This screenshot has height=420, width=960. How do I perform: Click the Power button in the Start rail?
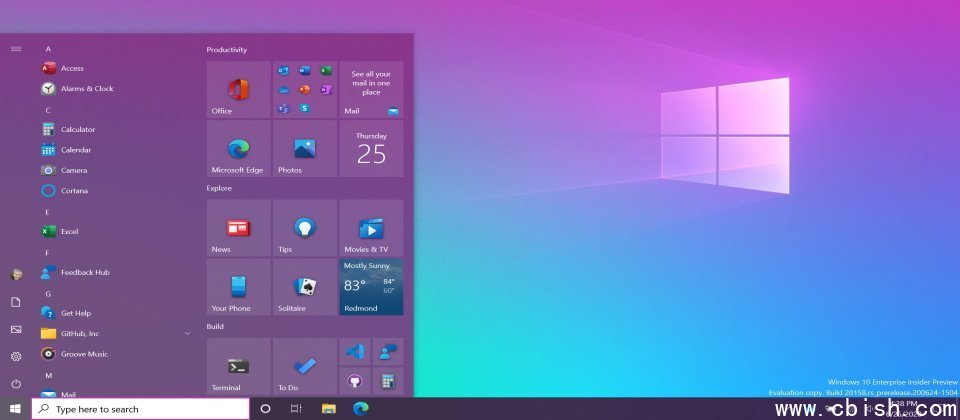tap(17, 384)
